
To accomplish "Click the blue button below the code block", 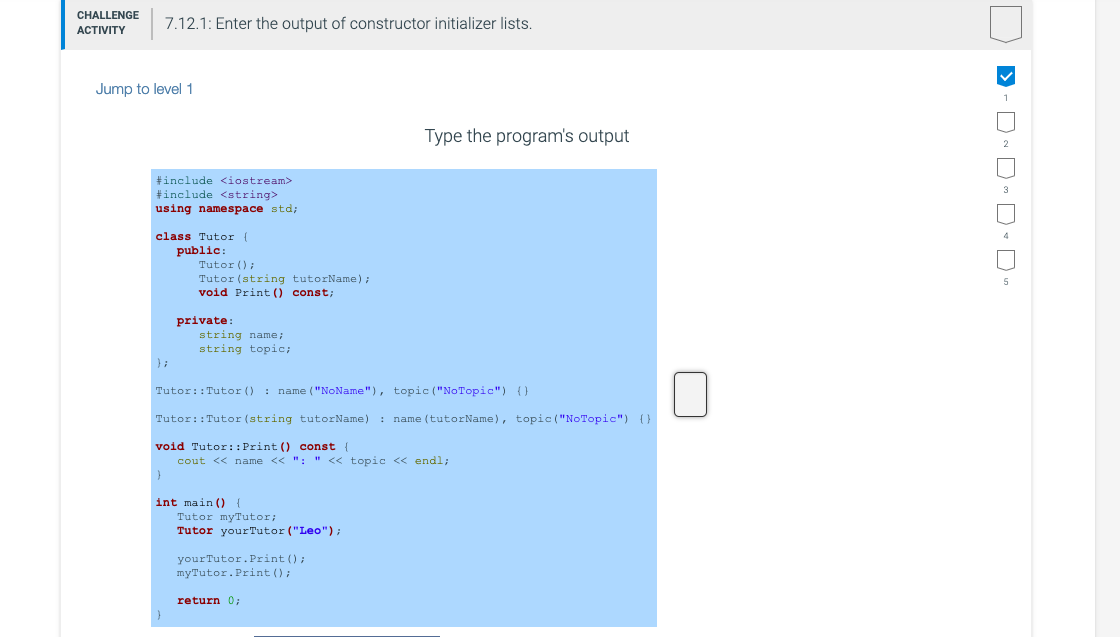I will (x=347, y=635).
